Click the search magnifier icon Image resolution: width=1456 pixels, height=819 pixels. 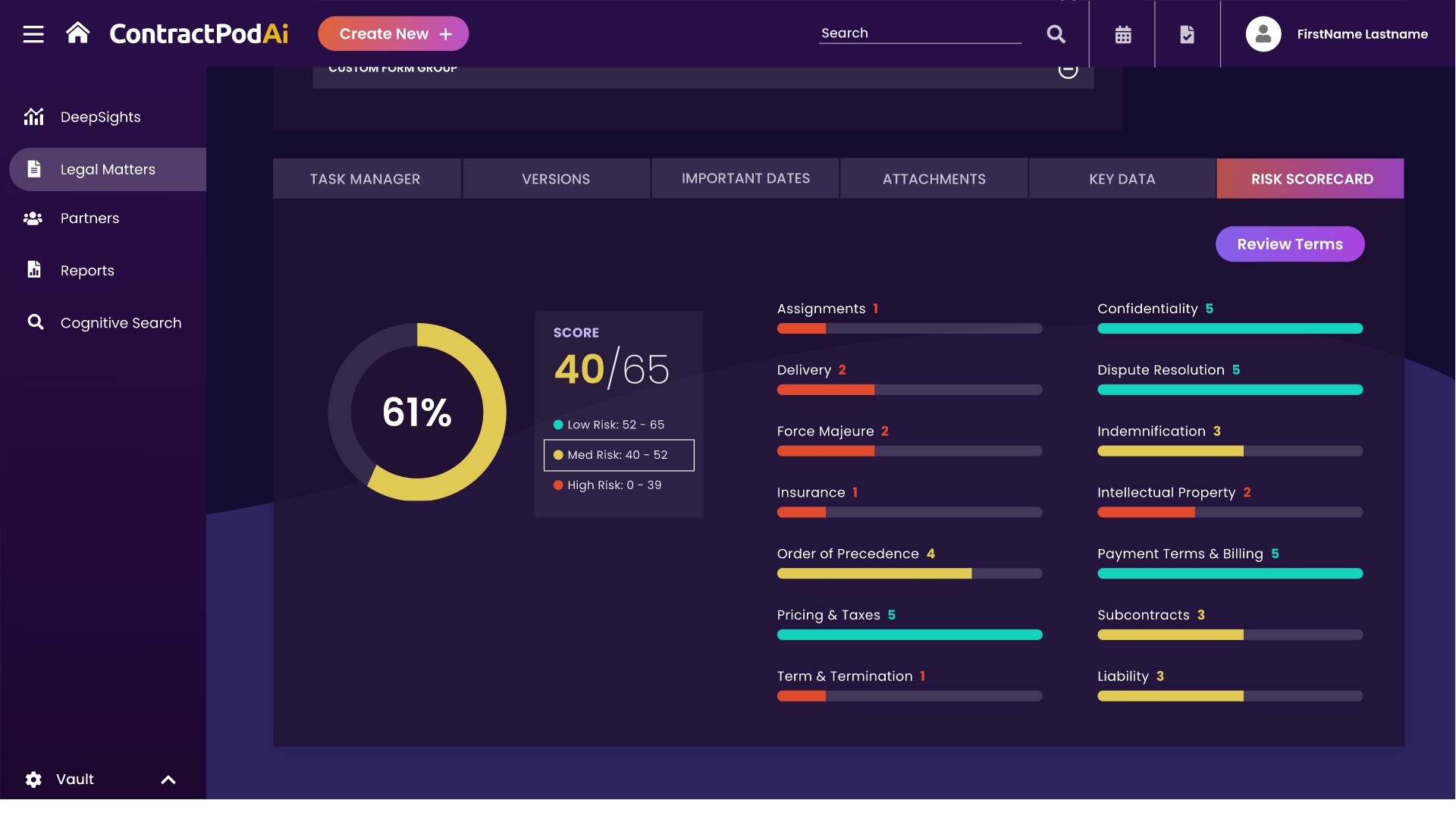pyautogui.click(x=1056, y=34)
